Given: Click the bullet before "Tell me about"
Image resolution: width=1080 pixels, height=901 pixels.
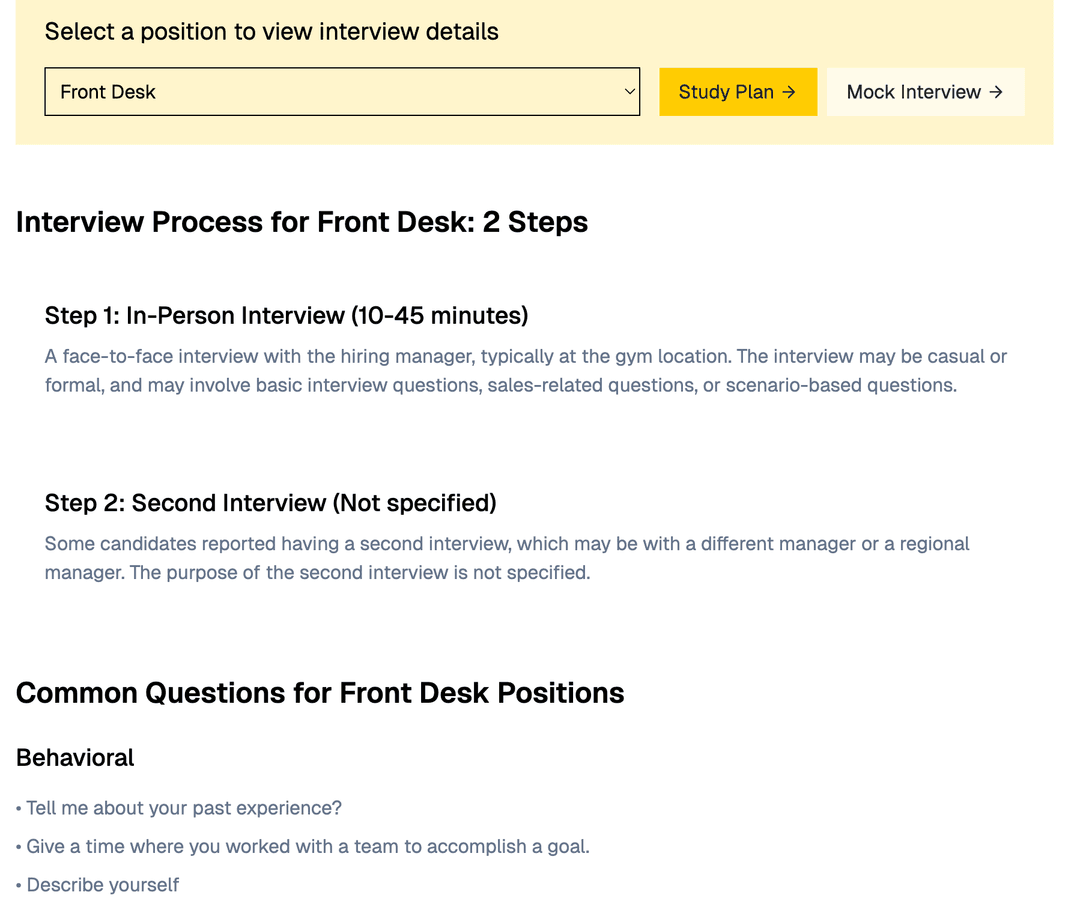Looking at the screenshot, I should tap(19, 809).
